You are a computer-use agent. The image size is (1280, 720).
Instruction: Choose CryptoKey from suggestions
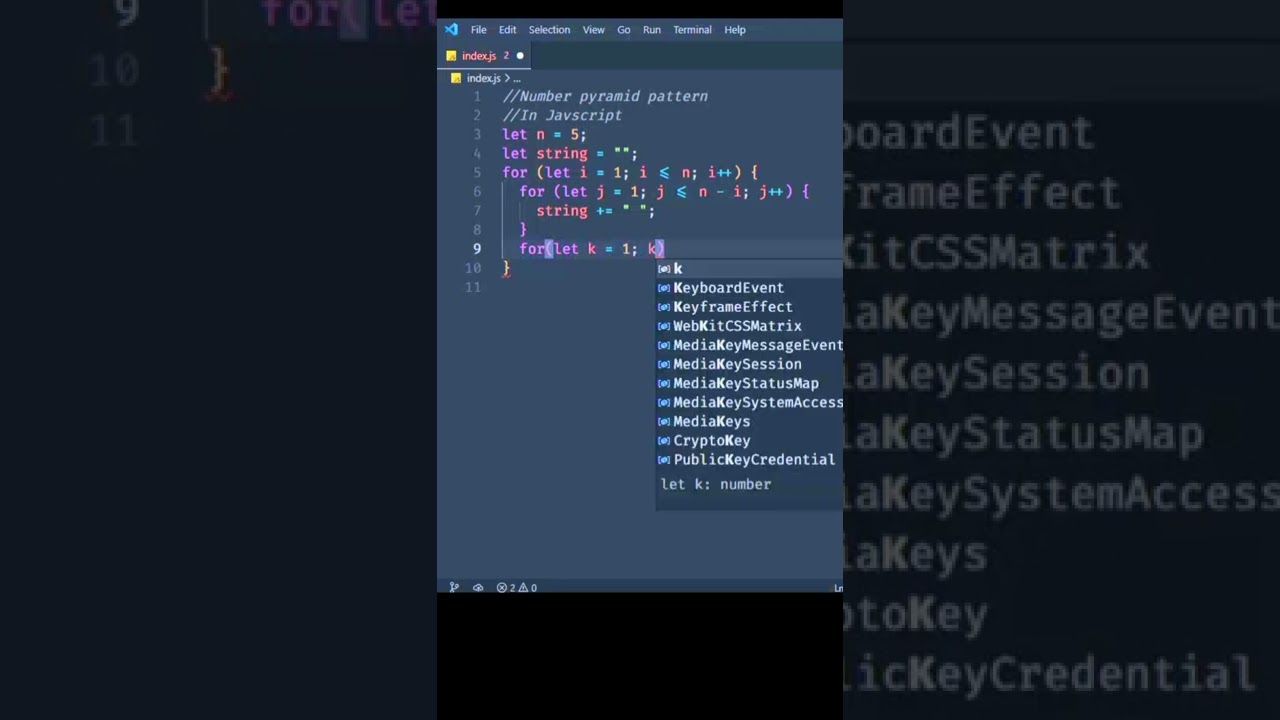(x=749, y=440)
